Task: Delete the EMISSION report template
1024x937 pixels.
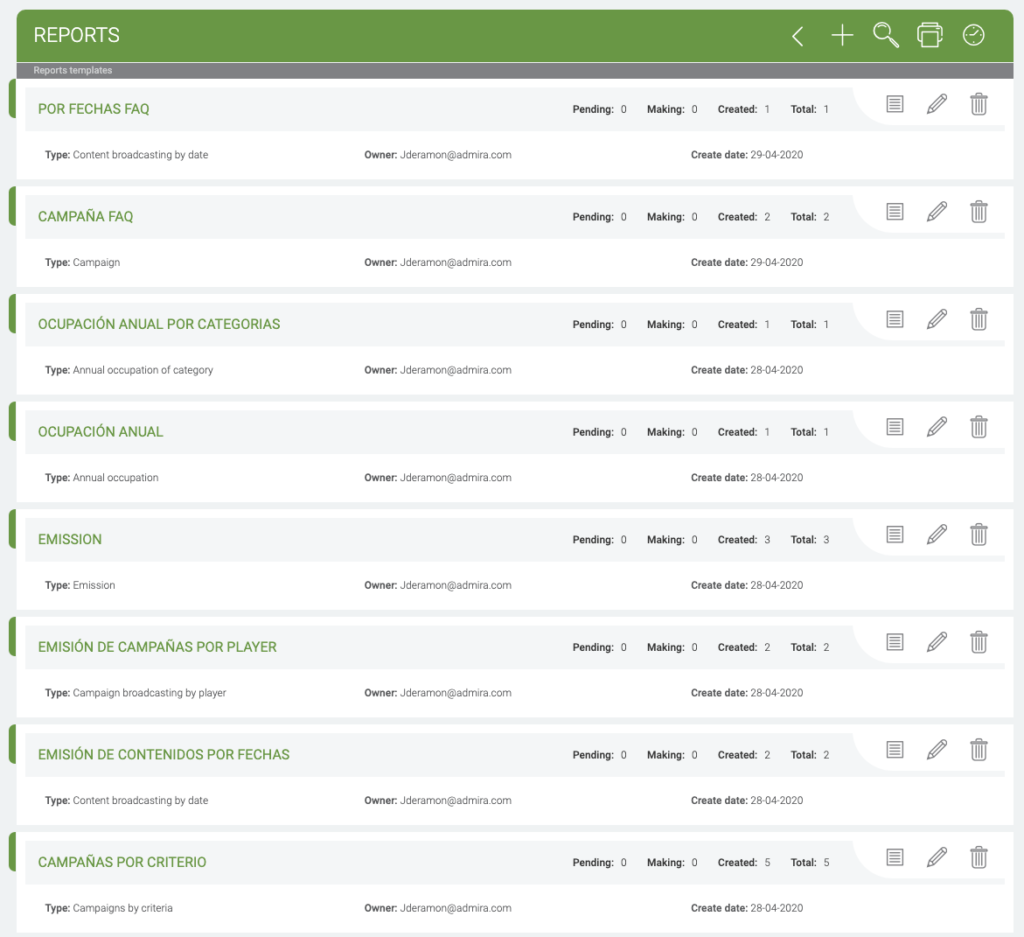Action: tap(979, 534)
